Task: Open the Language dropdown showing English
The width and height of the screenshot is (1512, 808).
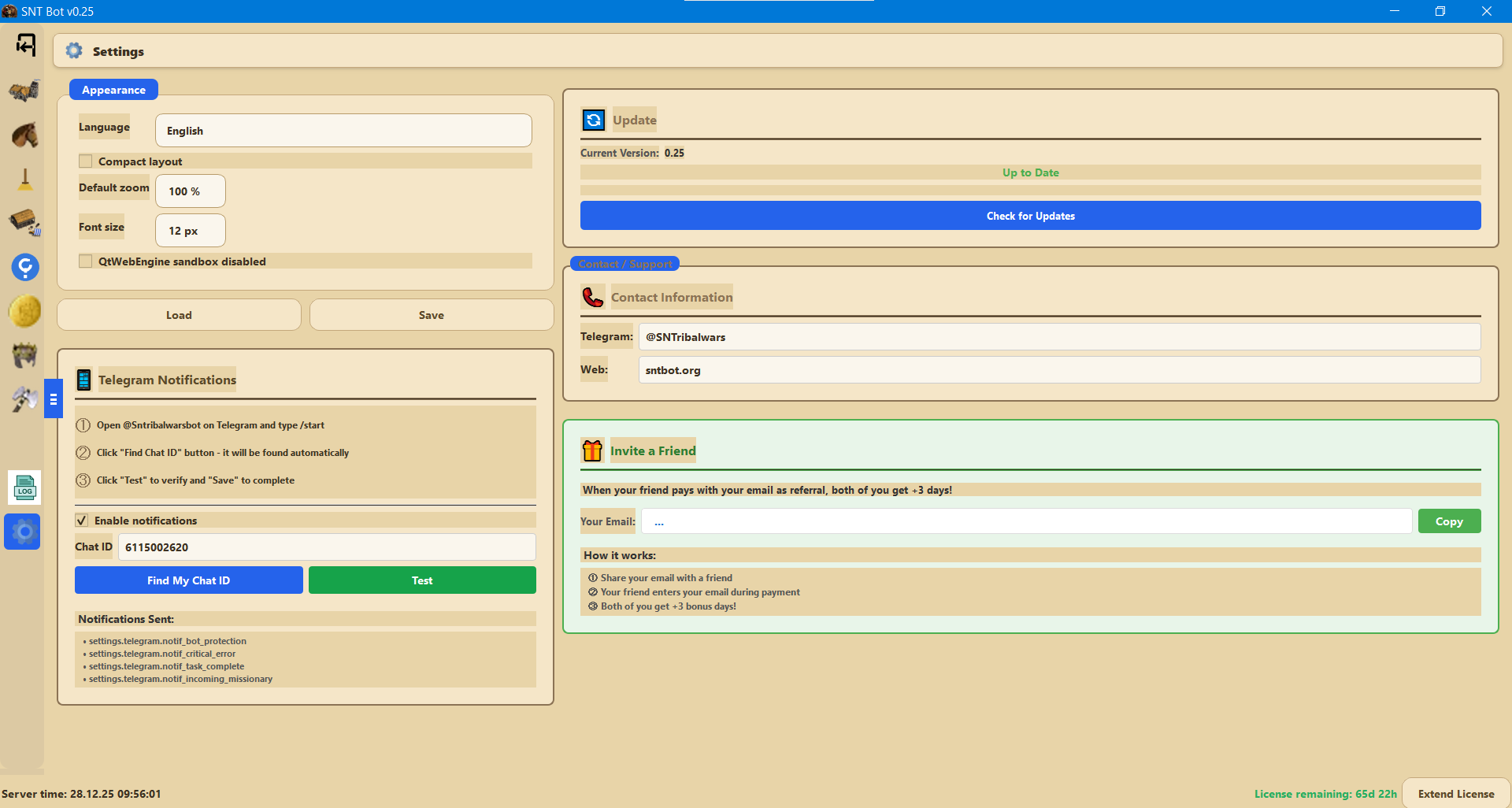Action: [343, 130]
